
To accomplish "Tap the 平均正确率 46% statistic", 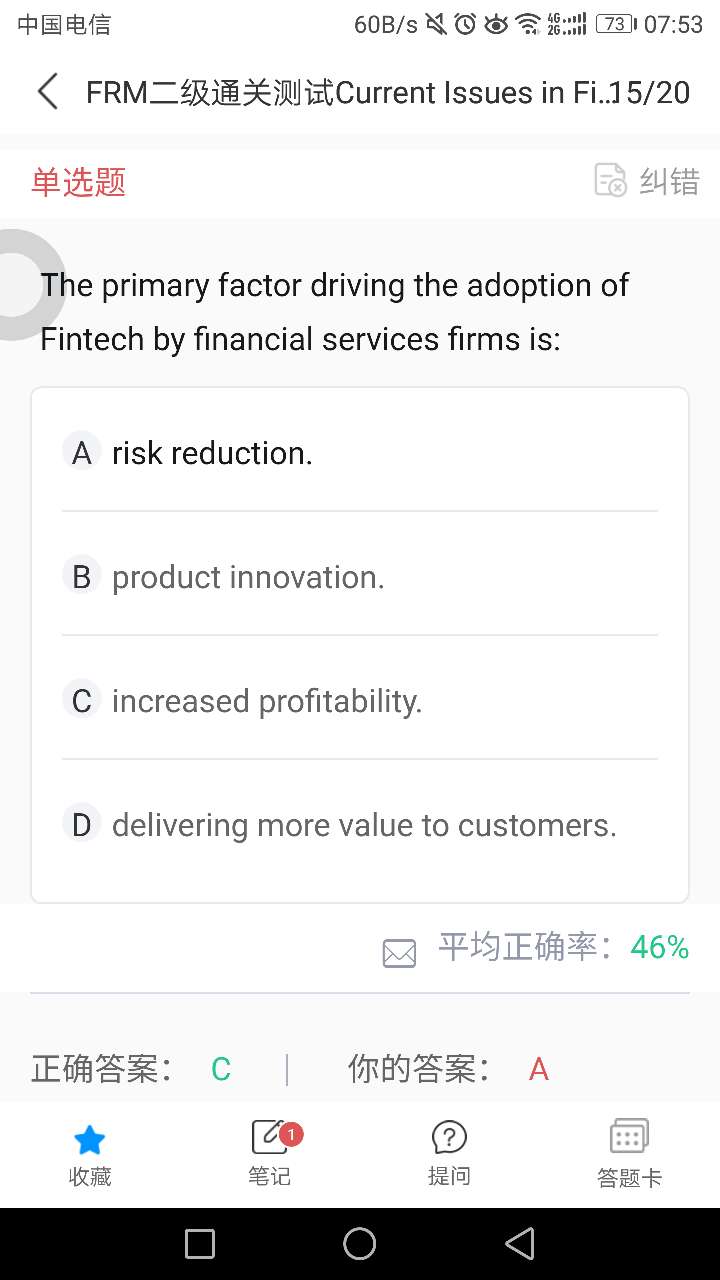I will pos(563,947).
